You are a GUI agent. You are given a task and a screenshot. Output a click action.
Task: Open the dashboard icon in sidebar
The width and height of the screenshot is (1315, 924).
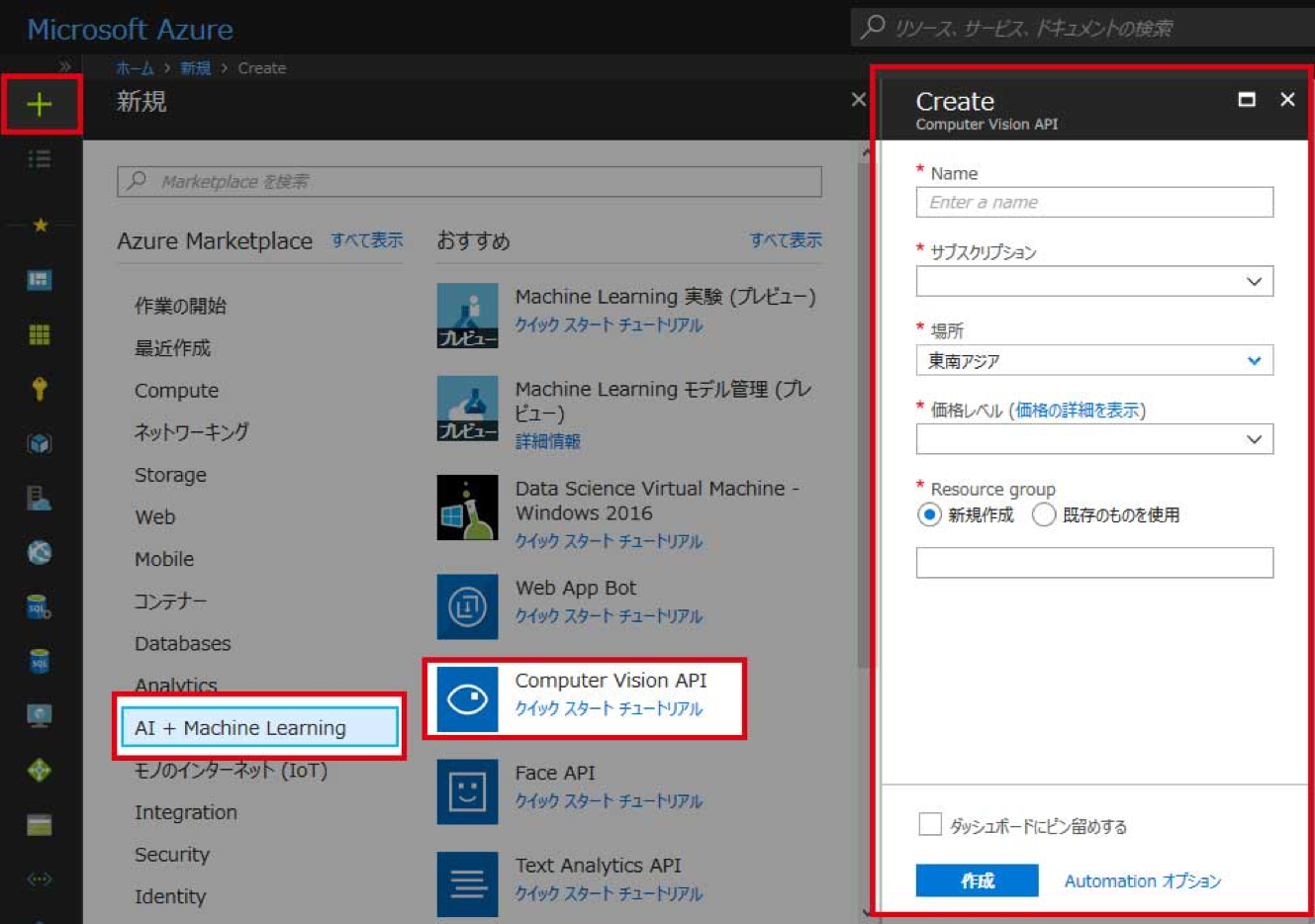40,280
